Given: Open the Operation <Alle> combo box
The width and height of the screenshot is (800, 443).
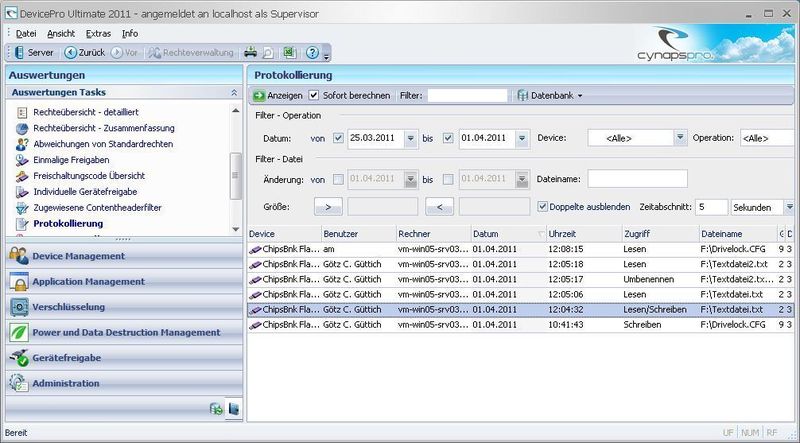Looking at the screenshot, I should click(769, 138).
